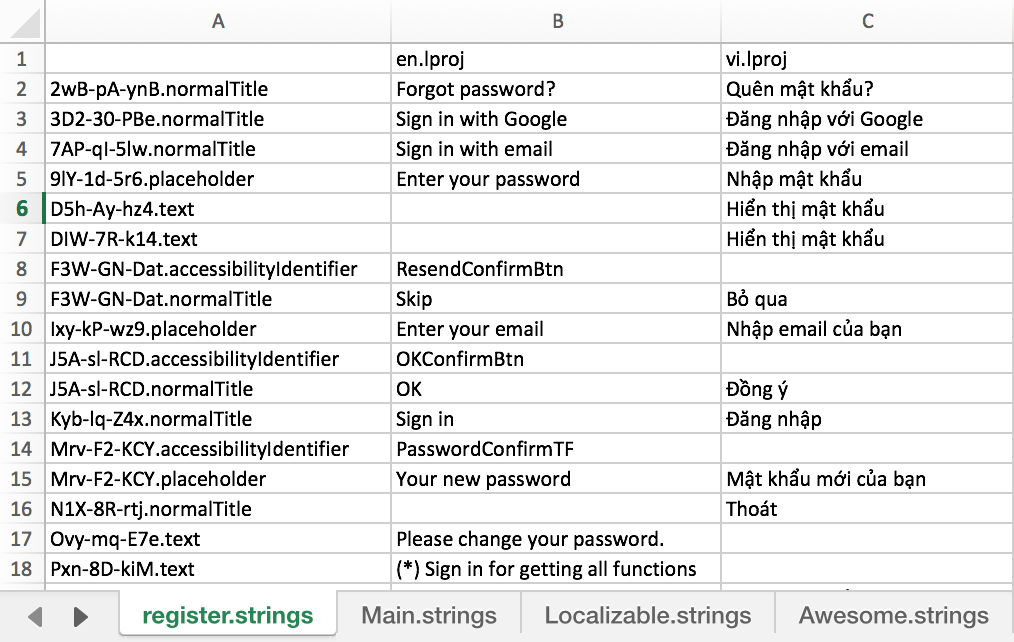This screenshot has height=642, width=1014.
Task: Open the Localizable.strings sheet tab
Action: point(648,615)
